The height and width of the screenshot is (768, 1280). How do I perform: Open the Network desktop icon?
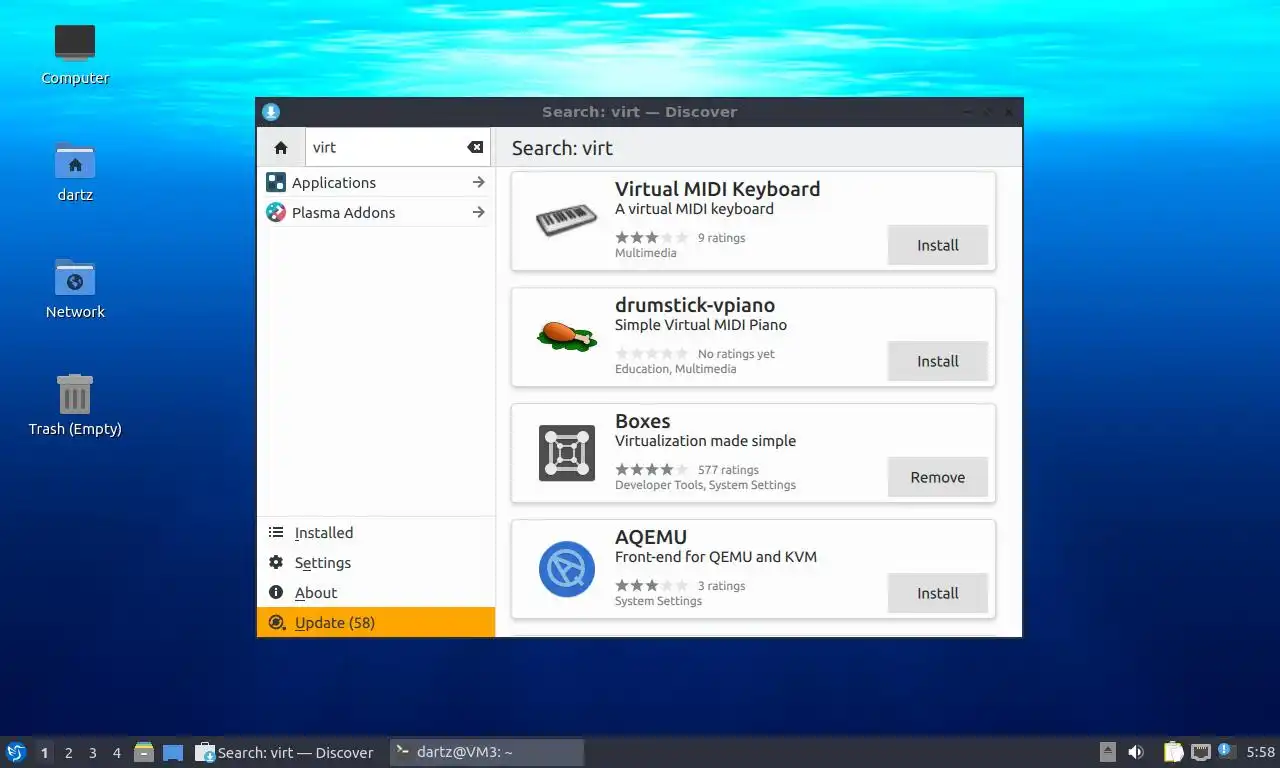(x=75, y=288)
